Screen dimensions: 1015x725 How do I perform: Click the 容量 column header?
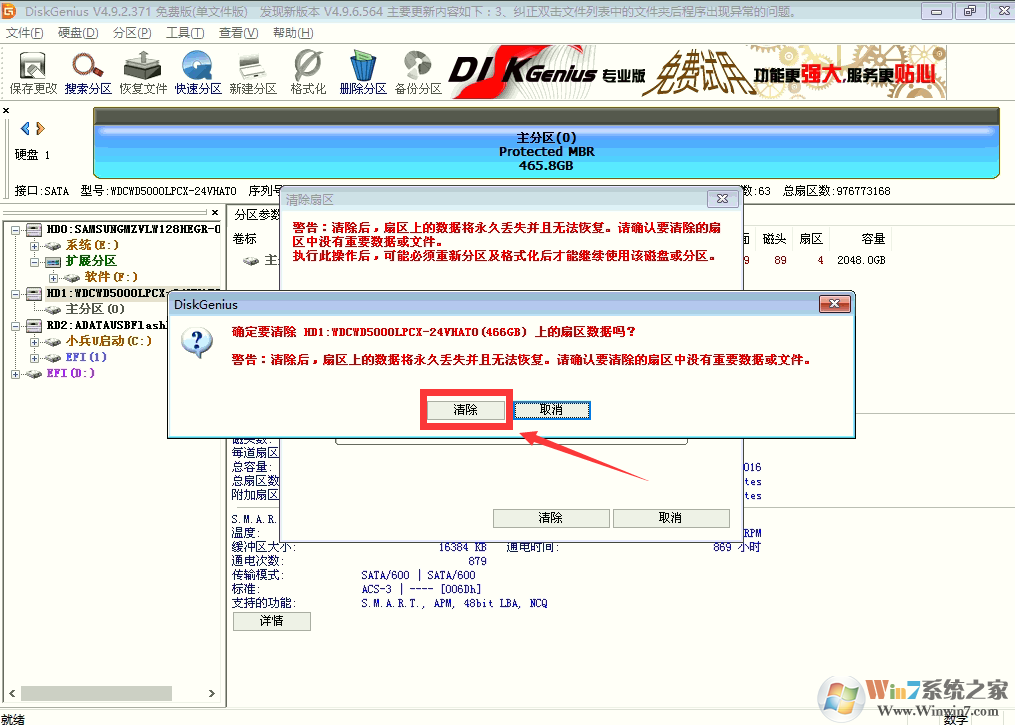[x=873, y=239]
